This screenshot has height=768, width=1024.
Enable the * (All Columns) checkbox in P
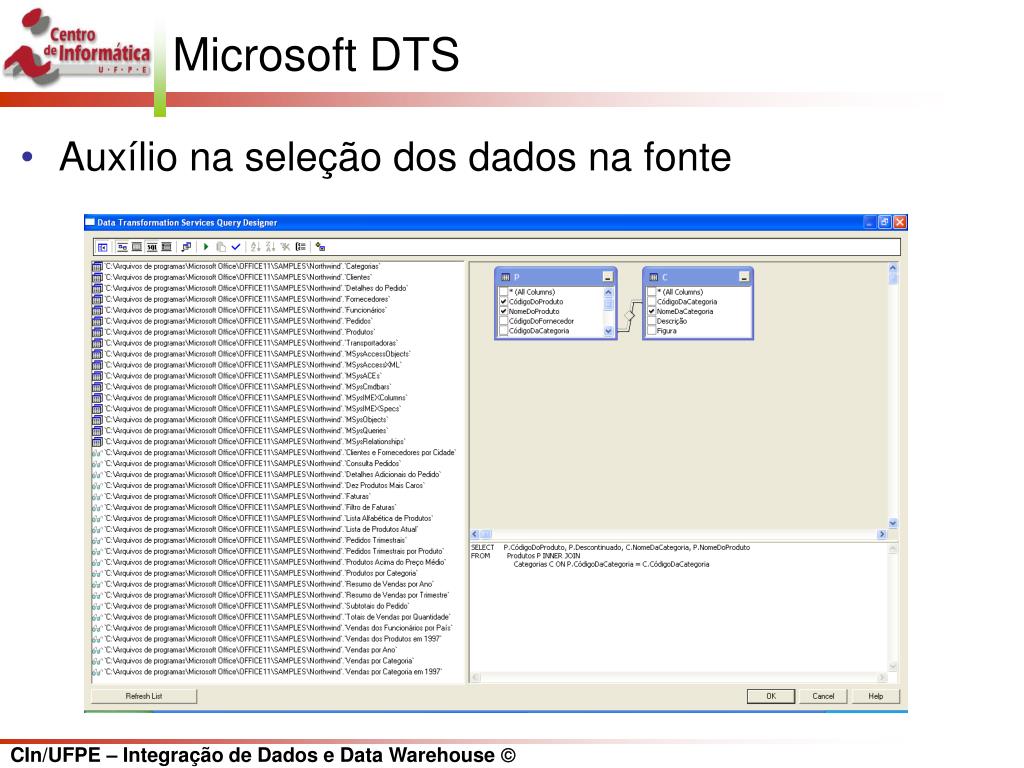(504, 291)
